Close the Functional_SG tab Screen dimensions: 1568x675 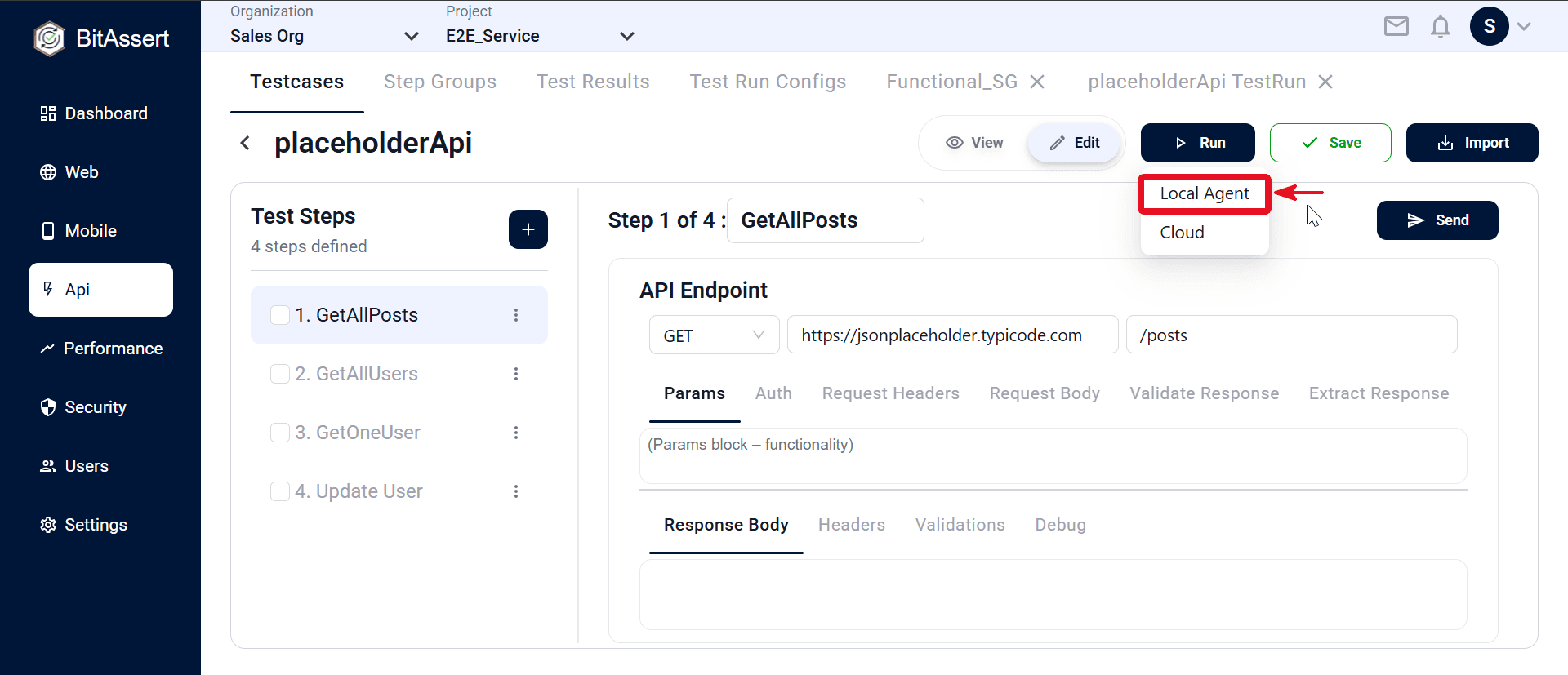coord(1037,82)
